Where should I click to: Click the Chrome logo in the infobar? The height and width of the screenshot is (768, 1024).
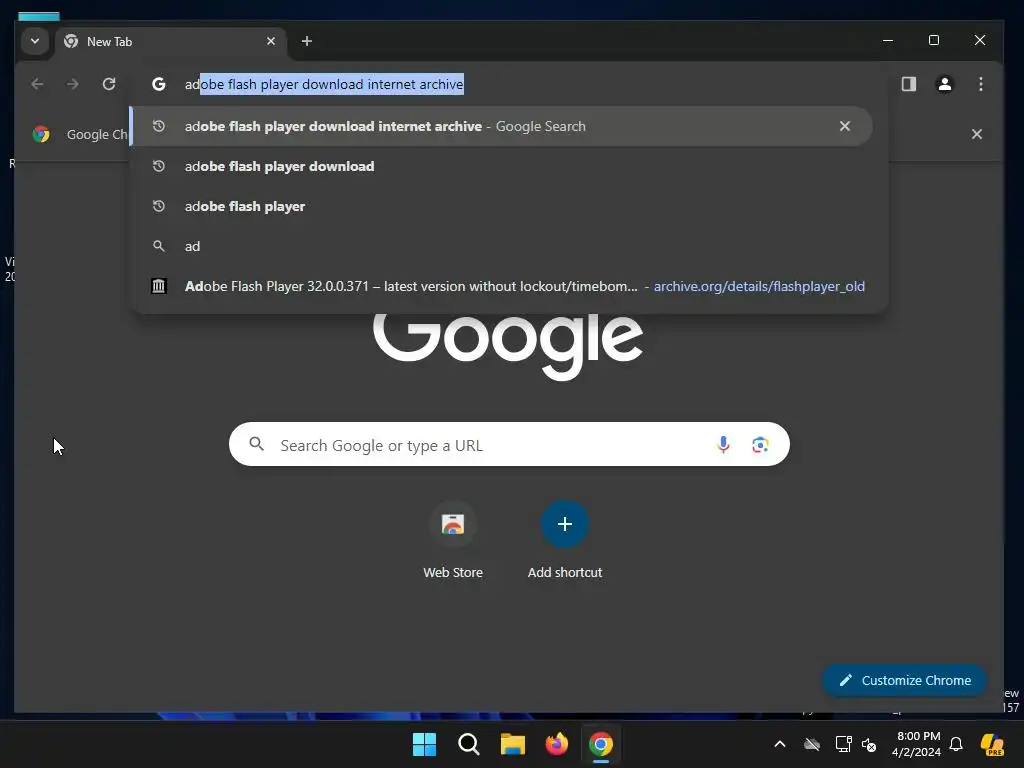pyautogui.click(x=41, y=134)
